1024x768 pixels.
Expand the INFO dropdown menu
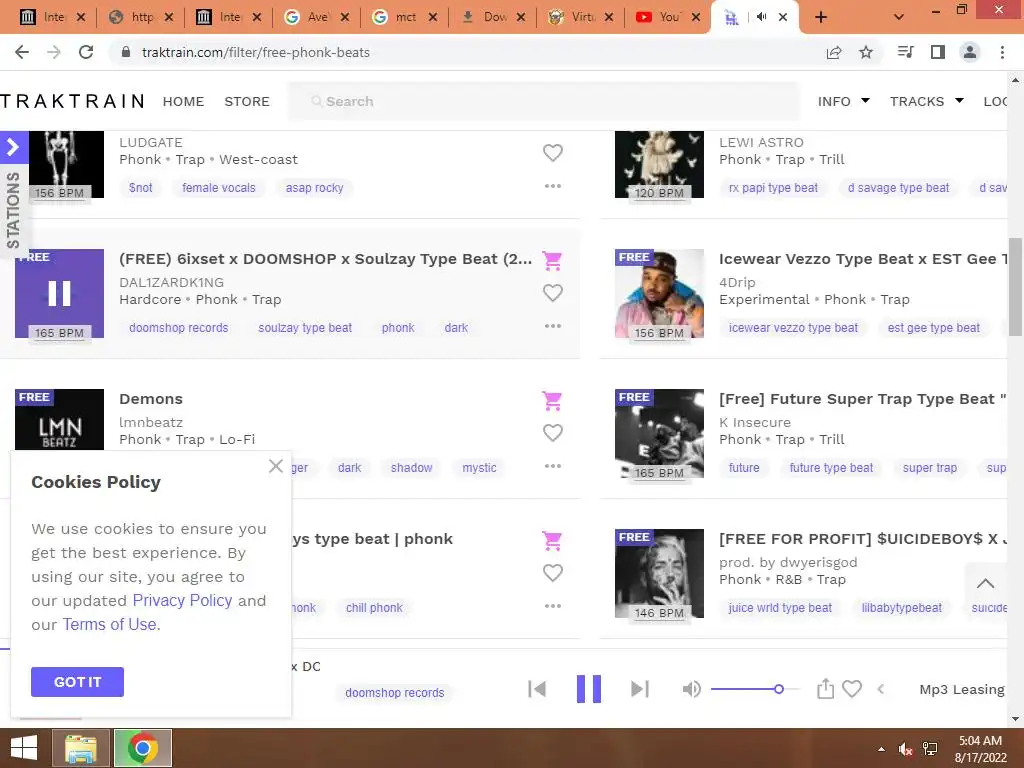[844, 101]
